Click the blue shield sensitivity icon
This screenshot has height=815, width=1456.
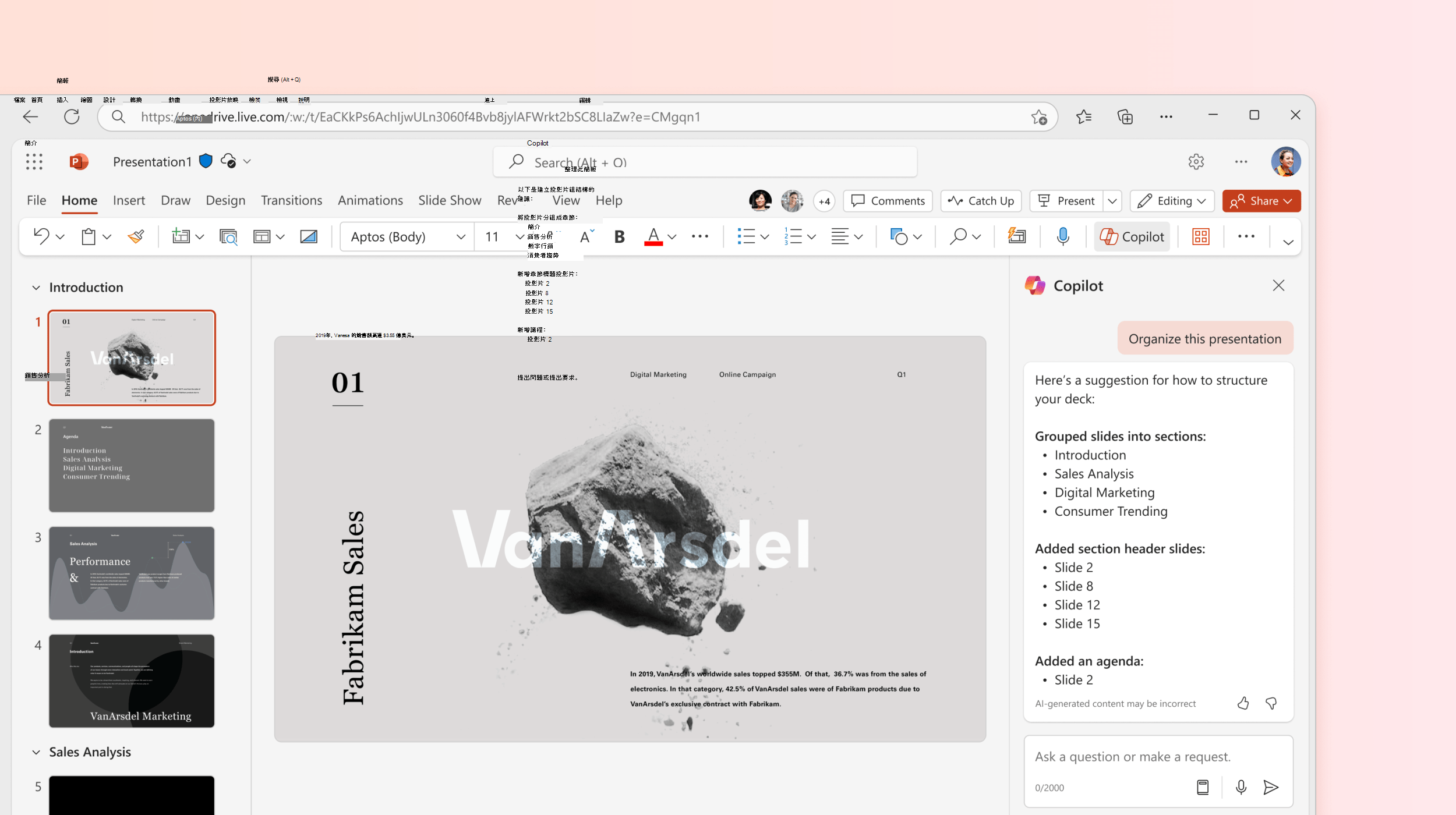206,161
